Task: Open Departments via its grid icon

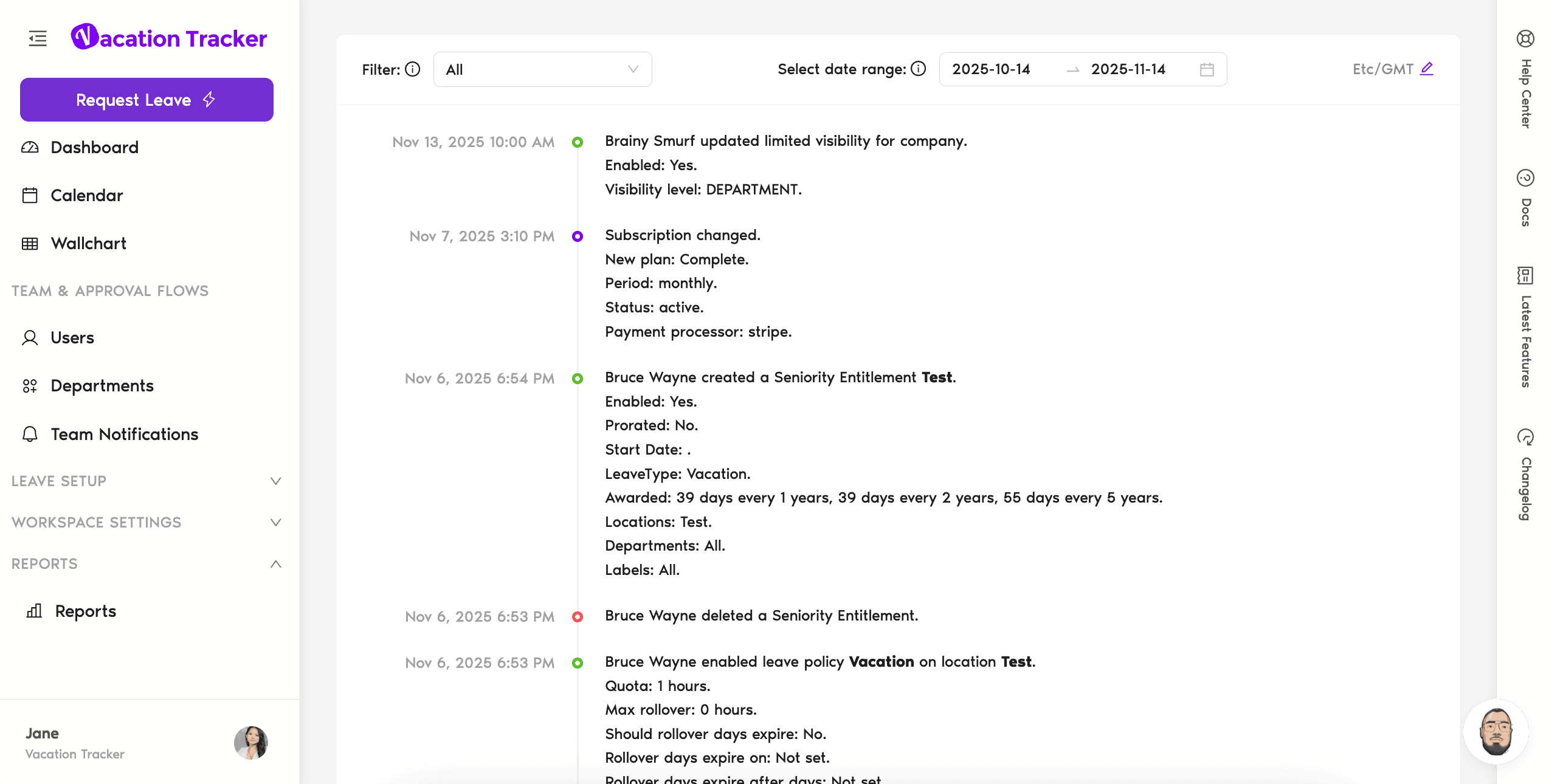Action: (29, 386)
